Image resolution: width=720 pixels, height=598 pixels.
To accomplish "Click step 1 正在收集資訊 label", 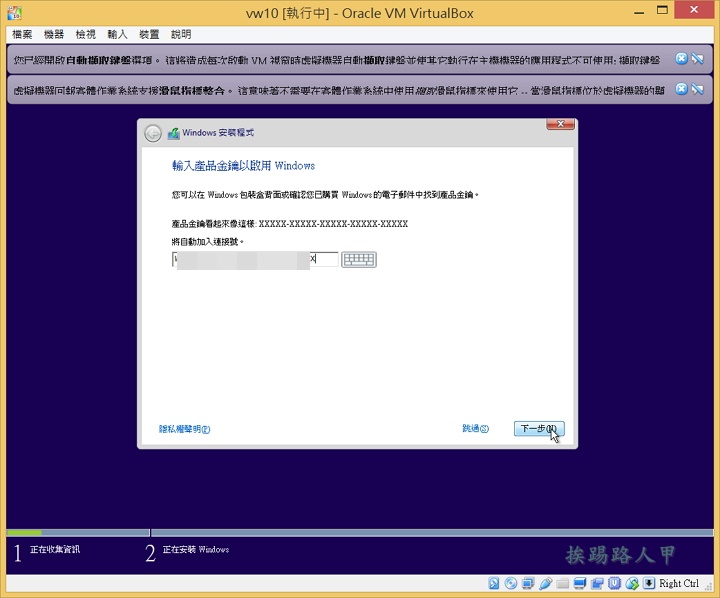I will 55,549.
